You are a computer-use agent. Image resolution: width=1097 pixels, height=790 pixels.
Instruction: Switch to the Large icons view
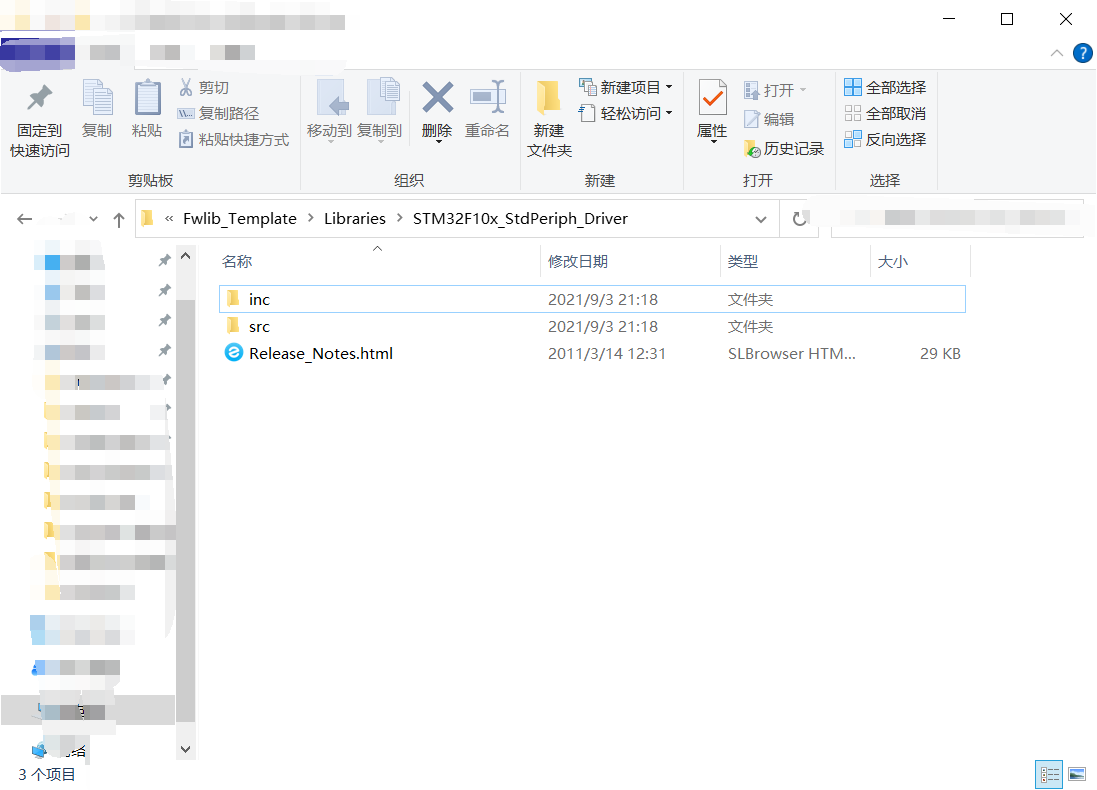(x=1077, y=774)
